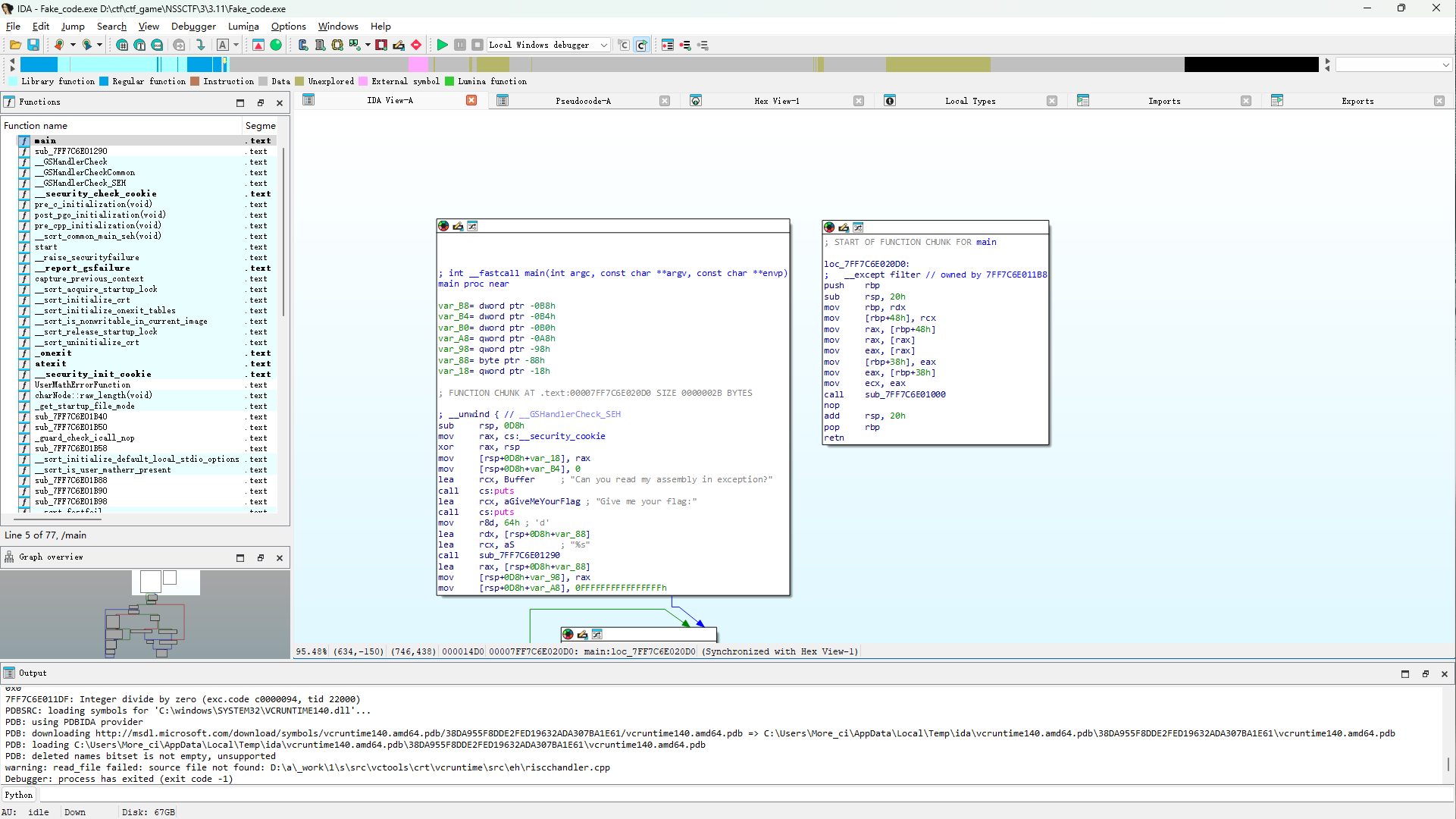This screenshot has width=1456, height=819.
Task: Start process with green play button
Action: click(442, 45)
